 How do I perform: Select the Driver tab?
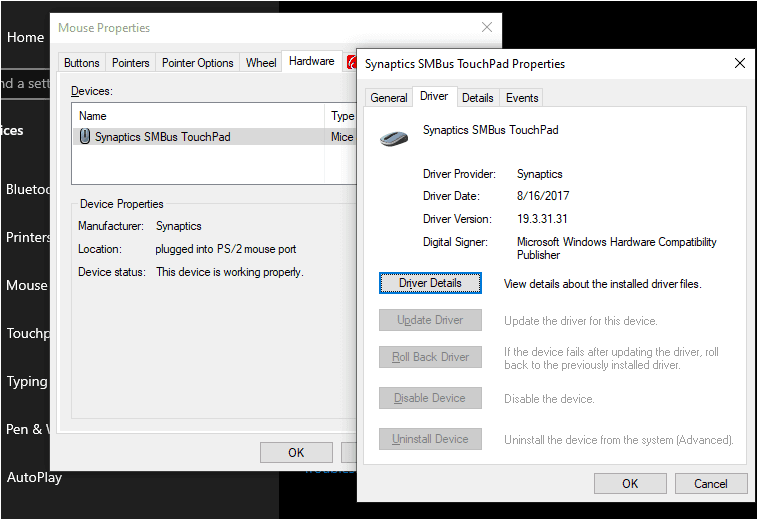[x=434, y=96]
